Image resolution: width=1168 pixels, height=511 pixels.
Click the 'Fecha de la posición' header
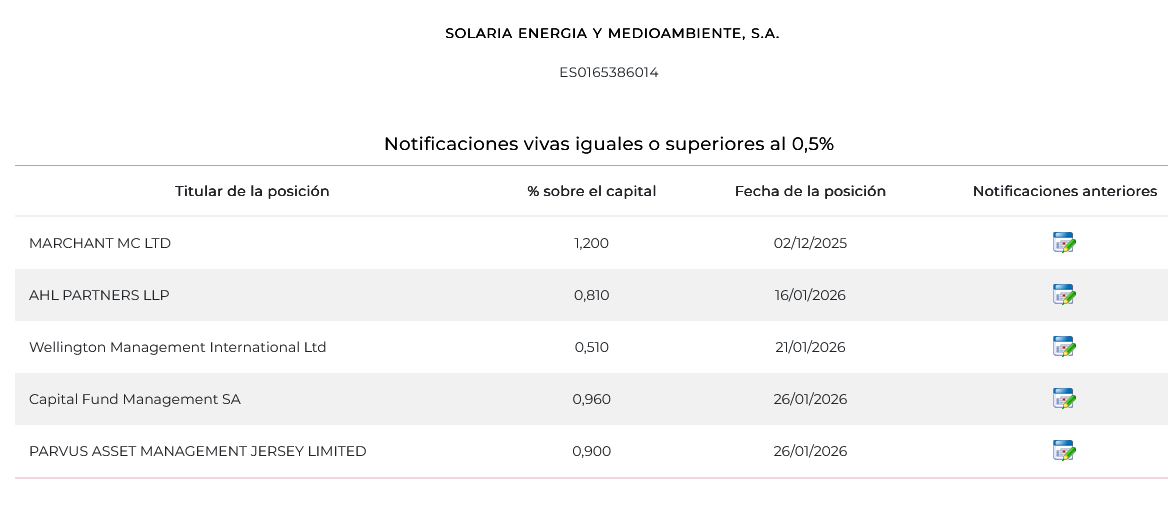[810, 191]
